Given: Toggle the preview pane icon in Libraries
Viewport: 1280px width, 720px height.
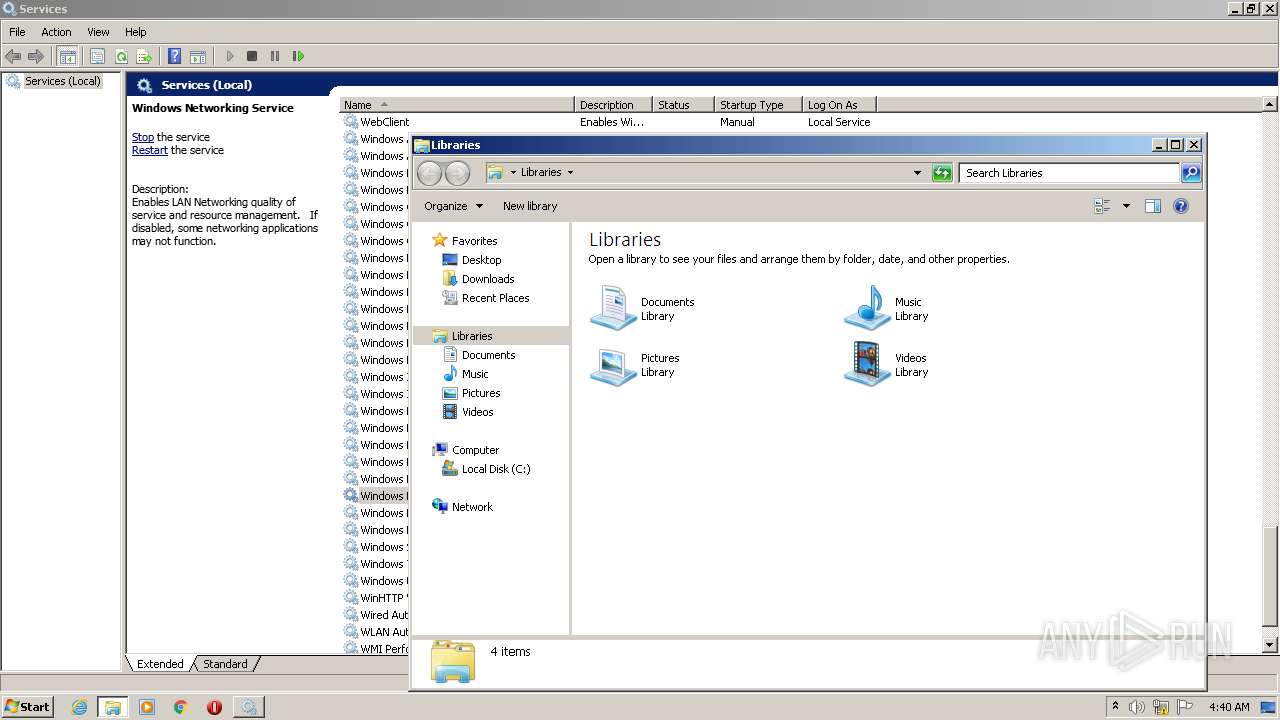Looking at the screenshot, I should (x=1153, y=206).
